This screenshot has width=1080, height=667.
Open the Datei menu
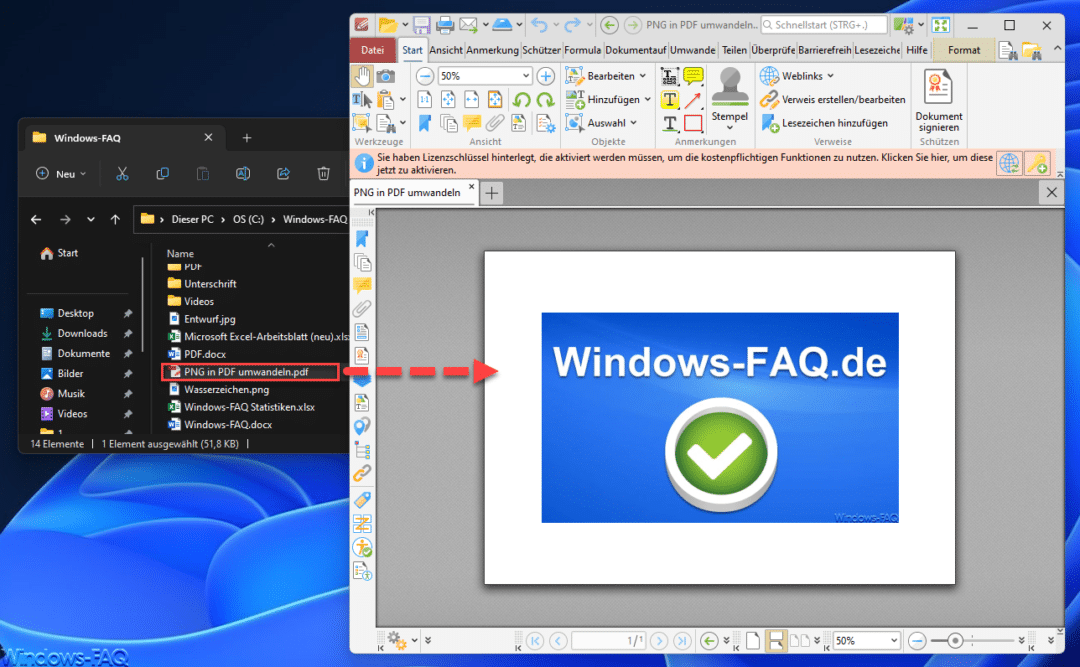coord(372,50)
